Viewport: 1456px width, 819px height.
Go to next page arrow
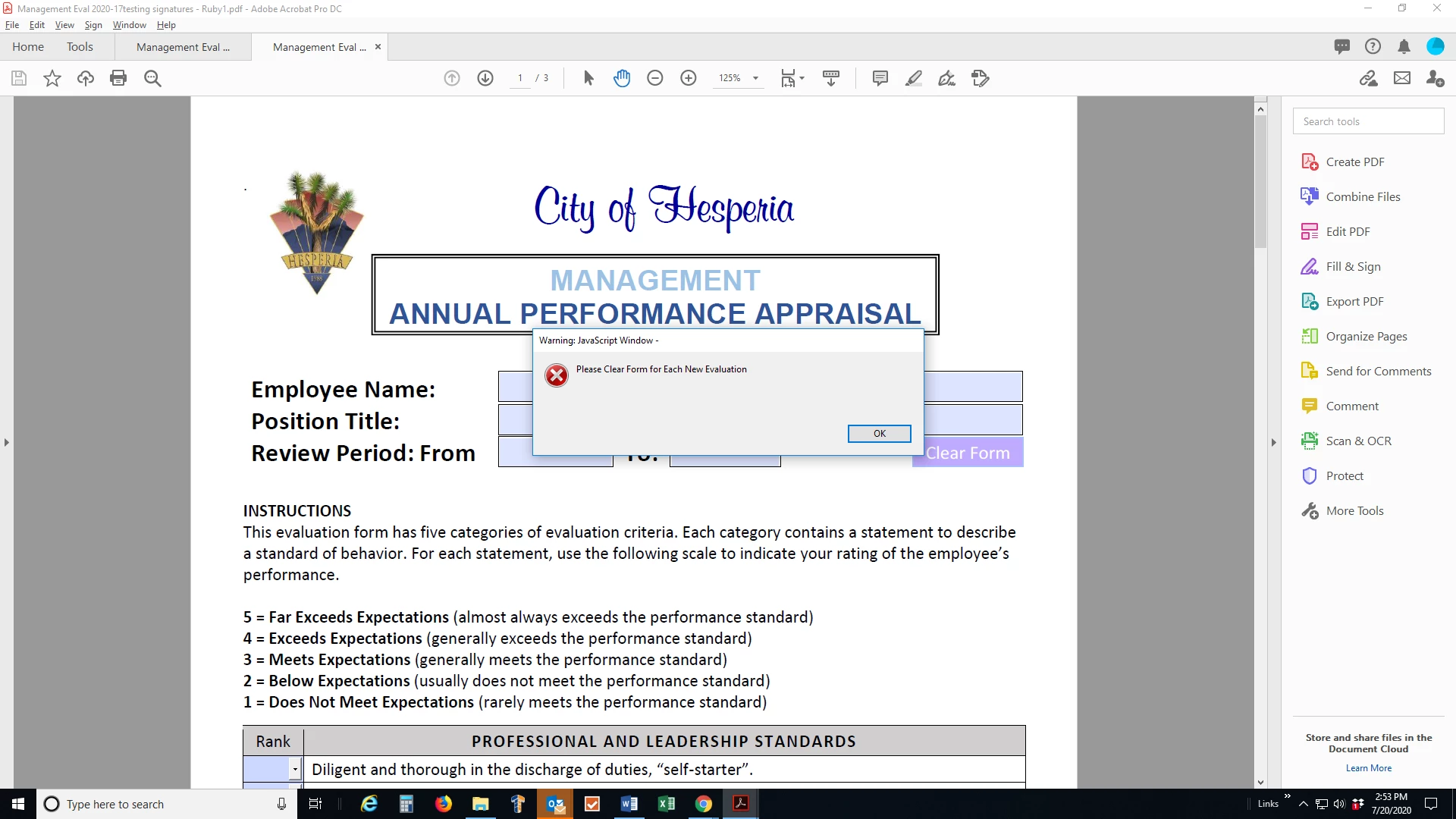coord(485,78)
